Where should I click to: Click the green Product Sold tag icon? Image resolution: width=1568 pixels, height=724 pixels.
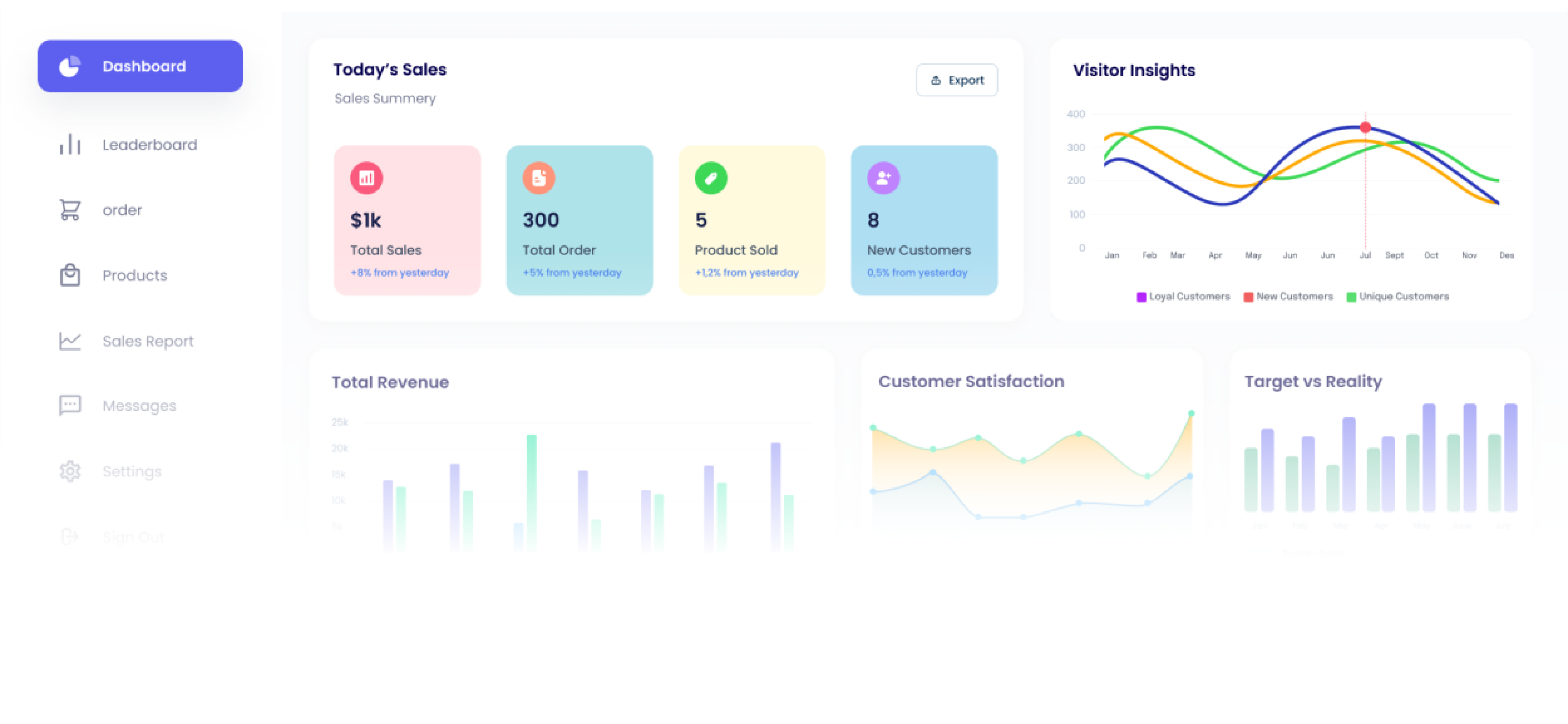(711, 178)
